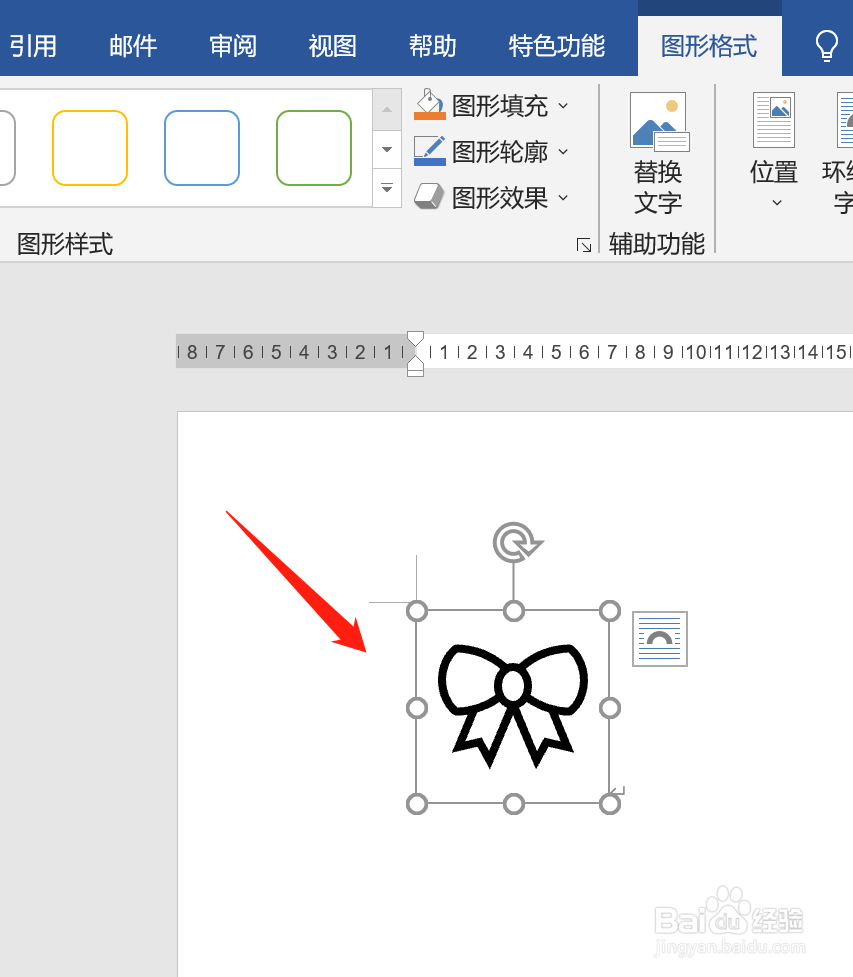The height and width of the screenshot is (977, 853).
Task: Click the 图形填充 paint bucket icon
Action: [429, 105]
